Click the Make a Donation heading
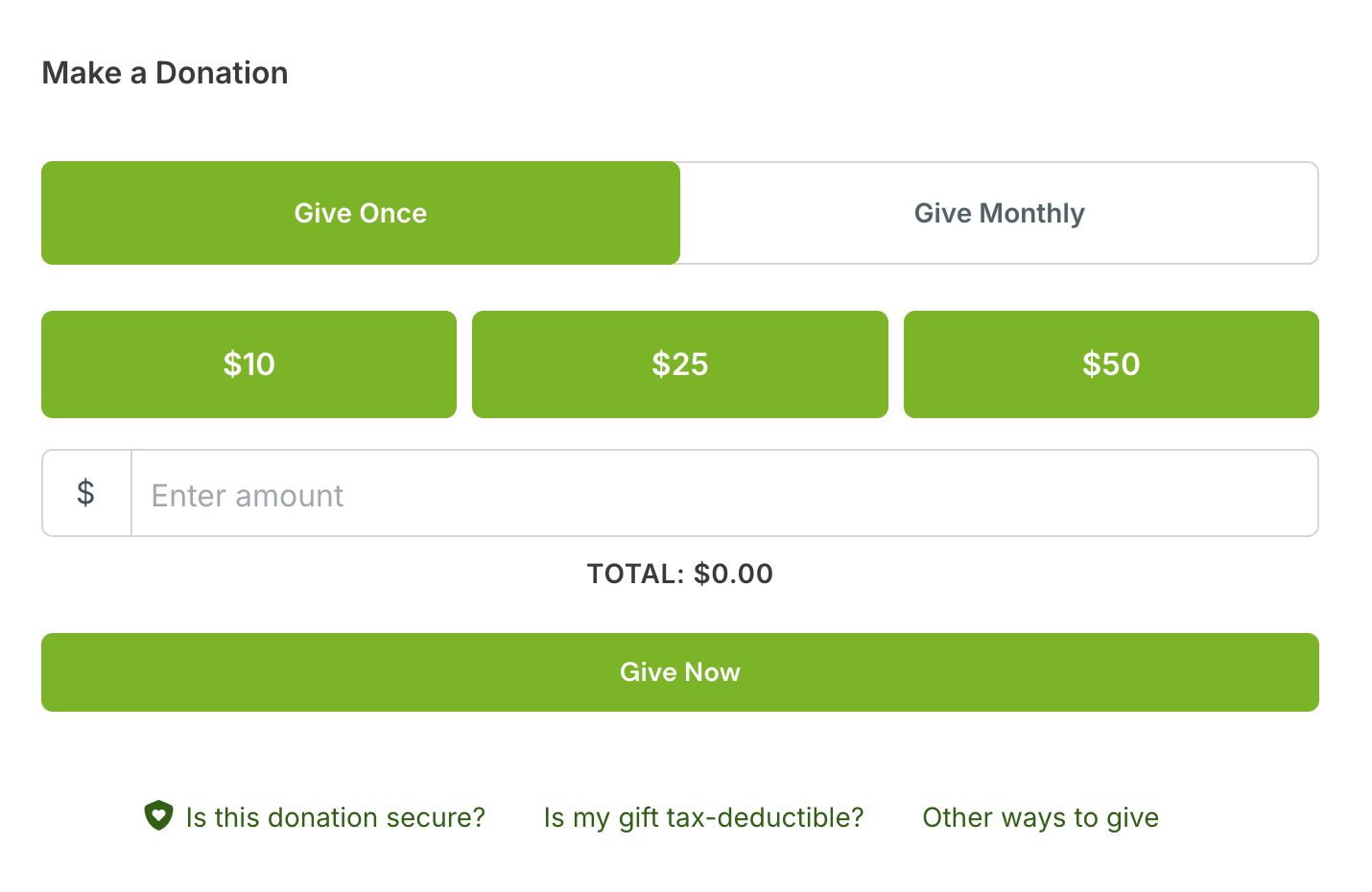 [x=165, y=73]
